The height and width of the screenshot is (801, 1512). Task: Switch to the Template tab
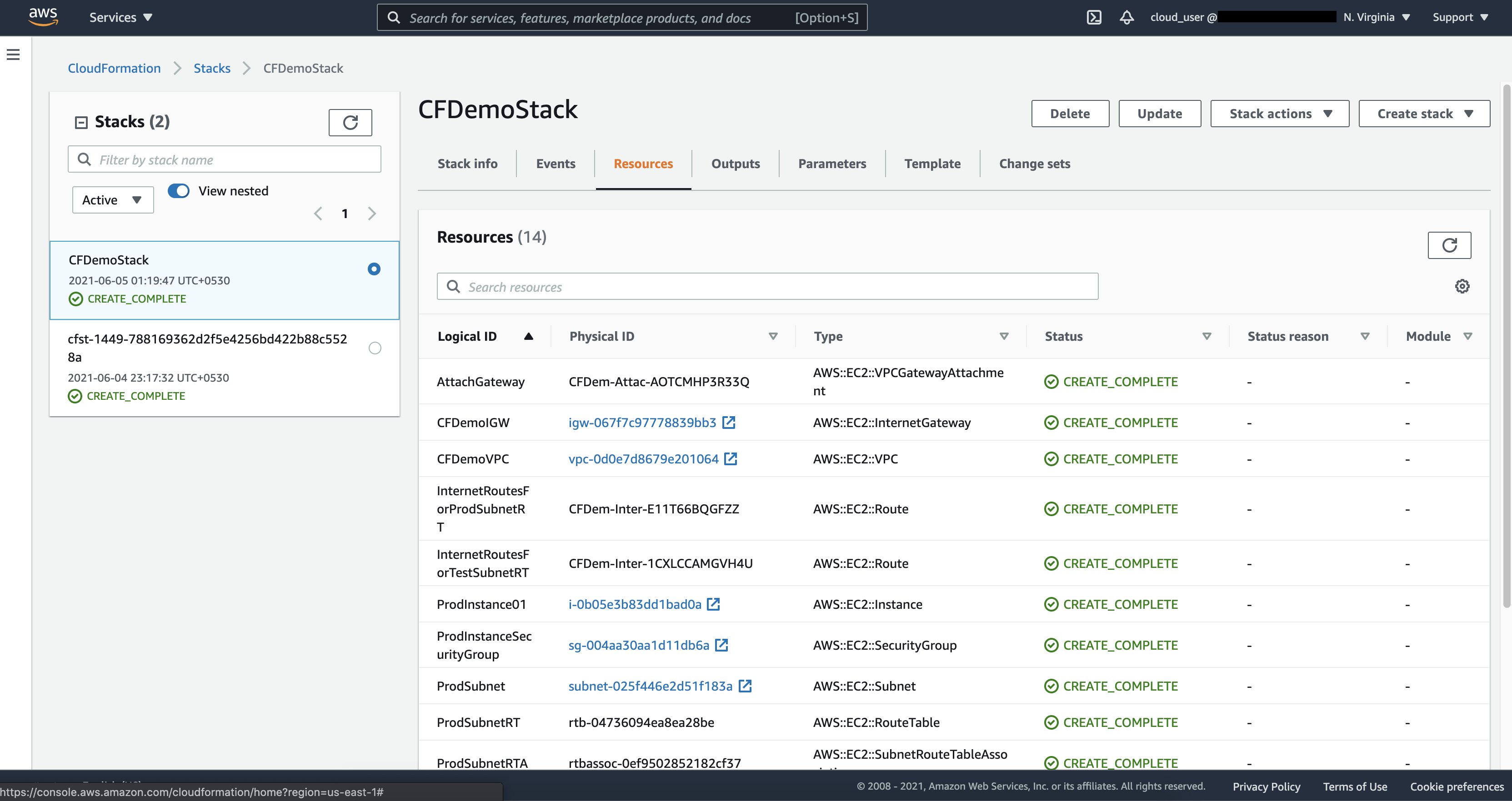click(932, 164)
